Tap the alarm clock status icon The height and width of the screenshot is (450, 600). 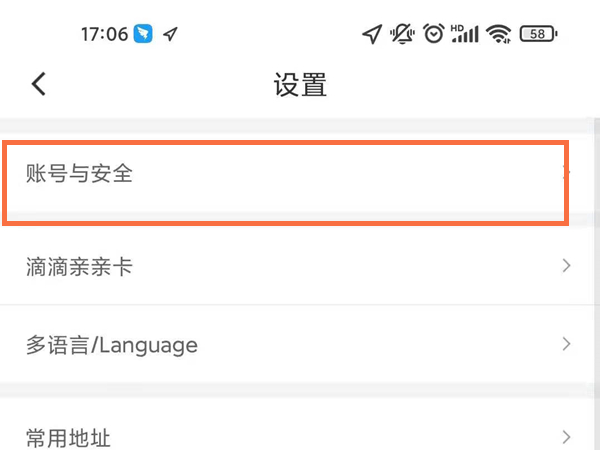[433, 34]
